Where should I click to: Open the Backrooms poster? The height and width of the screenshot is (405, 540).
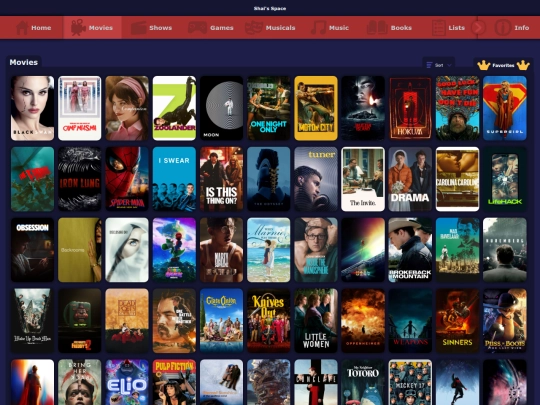coord(80,250)
